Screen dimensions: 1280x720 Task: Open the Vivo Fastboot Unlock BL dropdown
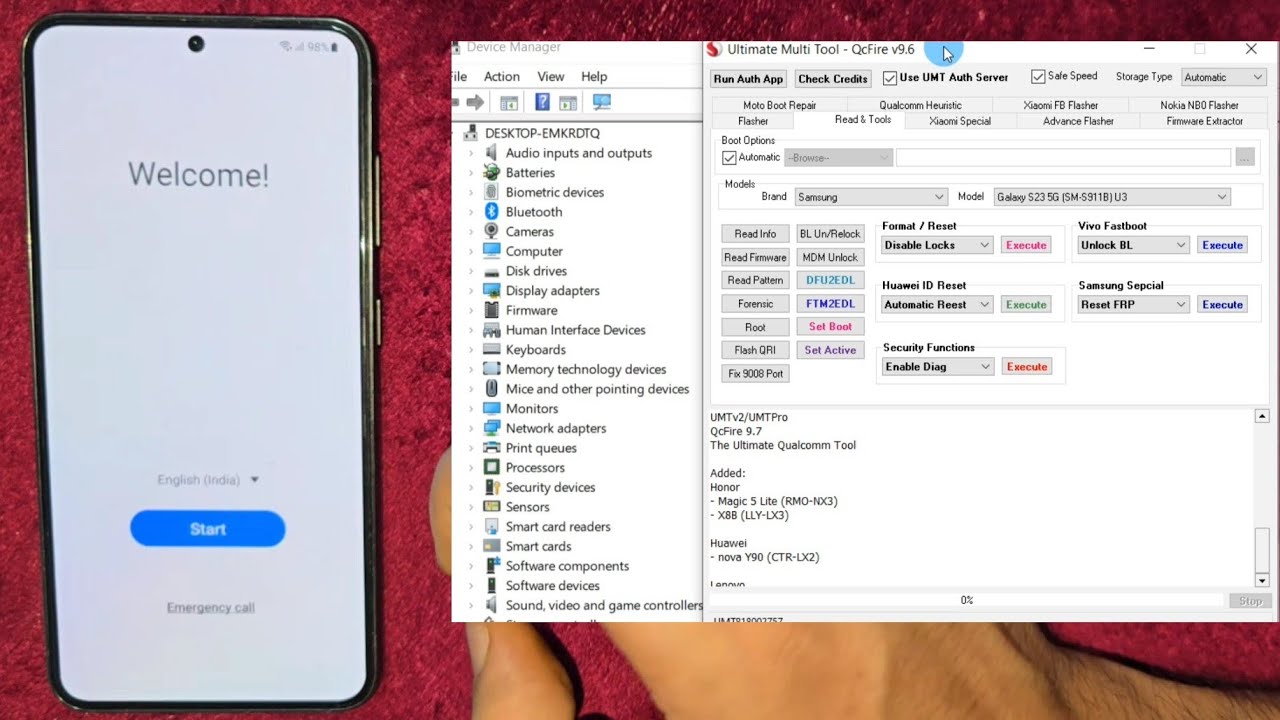(1133, 245)
